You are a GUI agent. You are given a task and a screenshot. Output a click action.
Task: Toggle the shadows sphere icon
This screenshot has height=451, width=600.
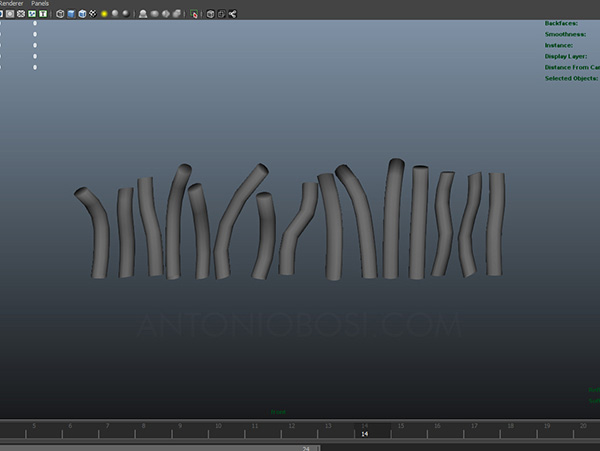(x=115, y=14)
